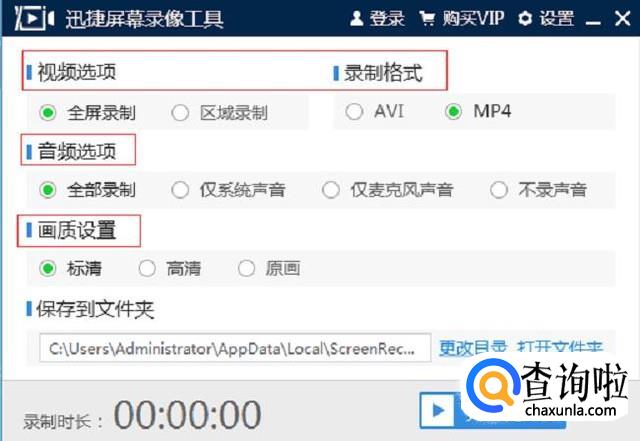This screenshot has width=640, height=441.
Task: Open settings via the gear icon
Action: [x=524, y=19]
